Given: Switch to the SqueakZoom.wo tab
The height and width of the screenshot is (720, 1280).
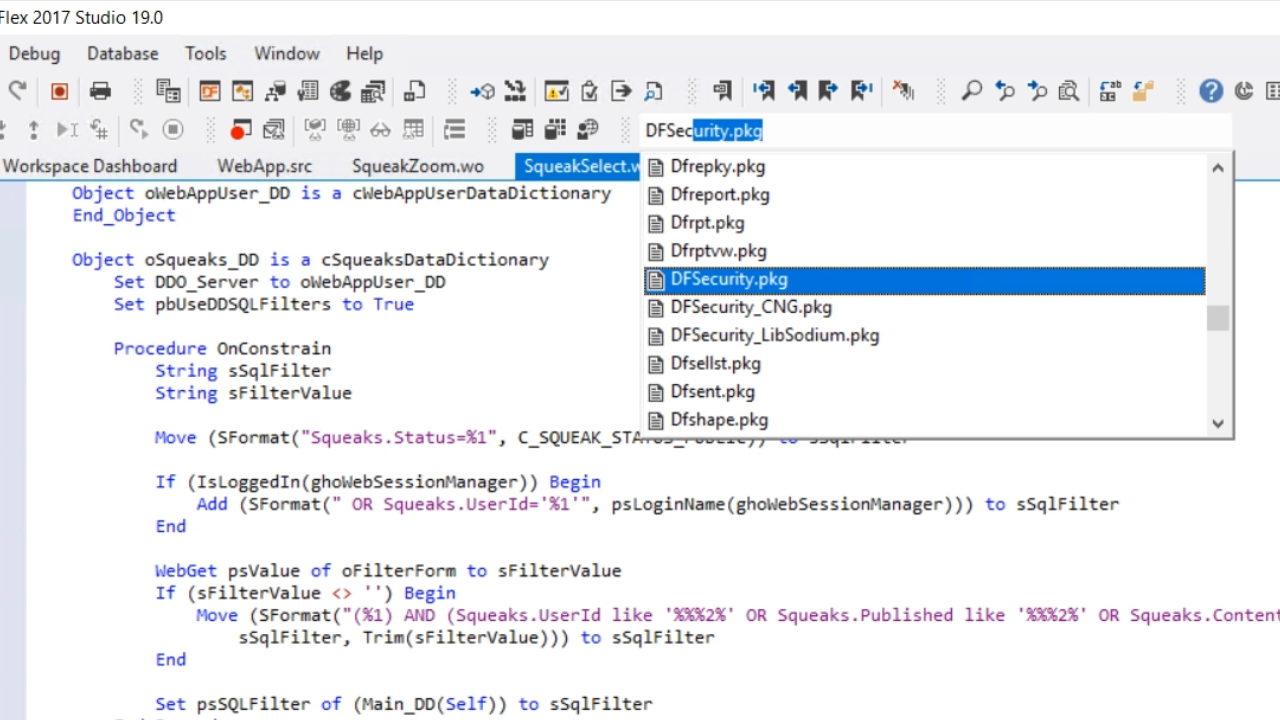Looking at the screenshot, I should point(417,166).
